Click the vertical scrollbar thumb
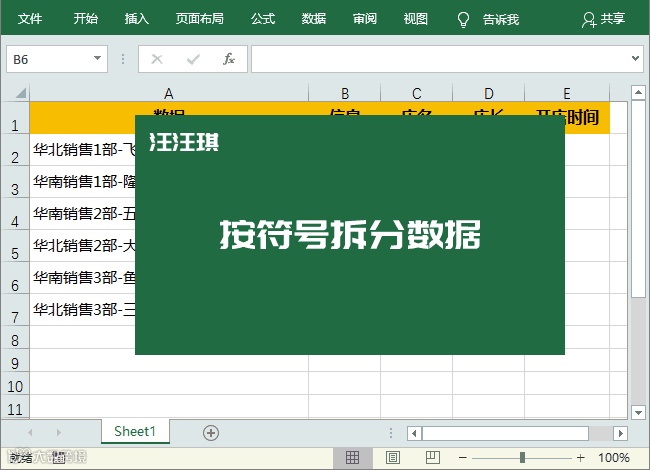This screenshot has width=650, height=470. (638, 199)
